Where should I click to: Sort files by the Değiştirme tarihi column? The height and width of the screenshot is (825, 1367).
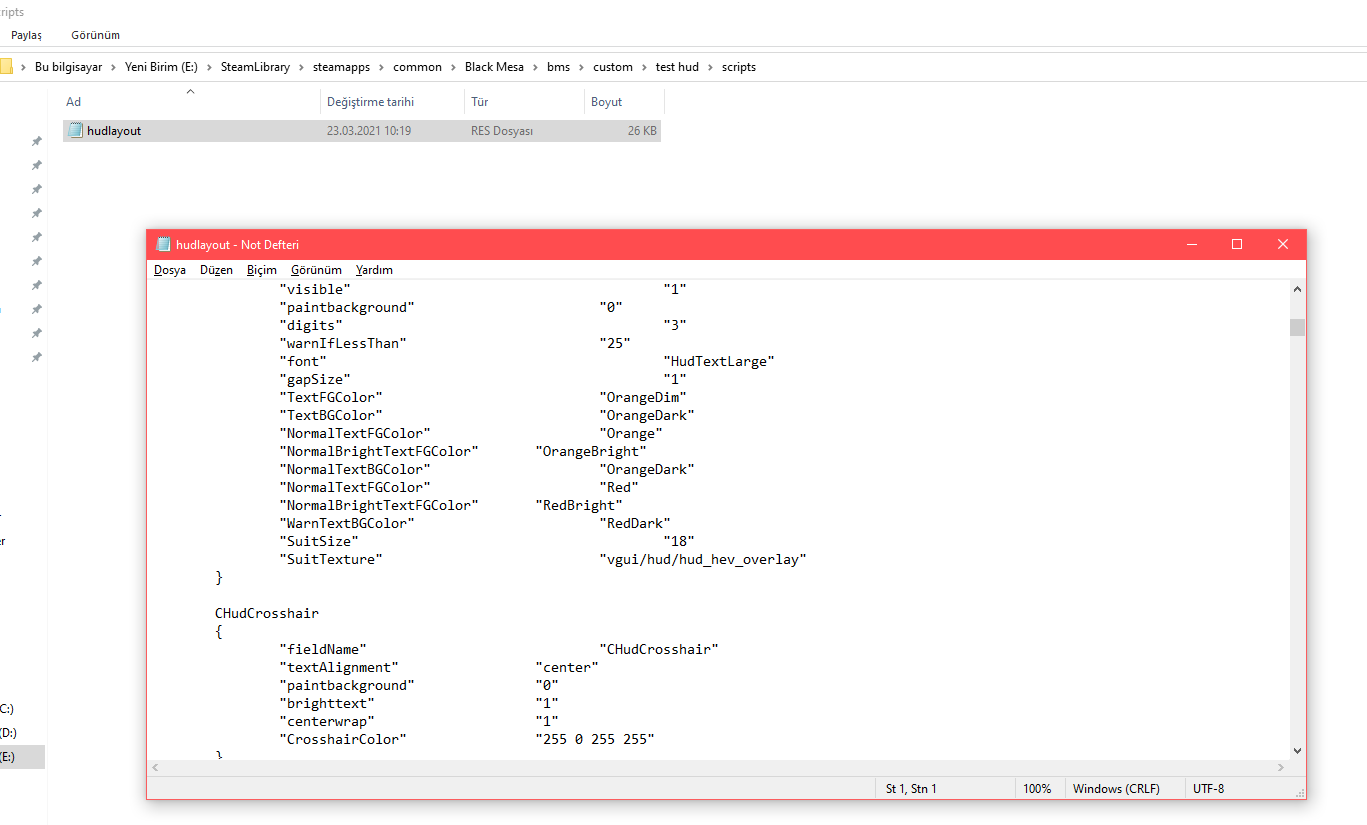point(392,102)
